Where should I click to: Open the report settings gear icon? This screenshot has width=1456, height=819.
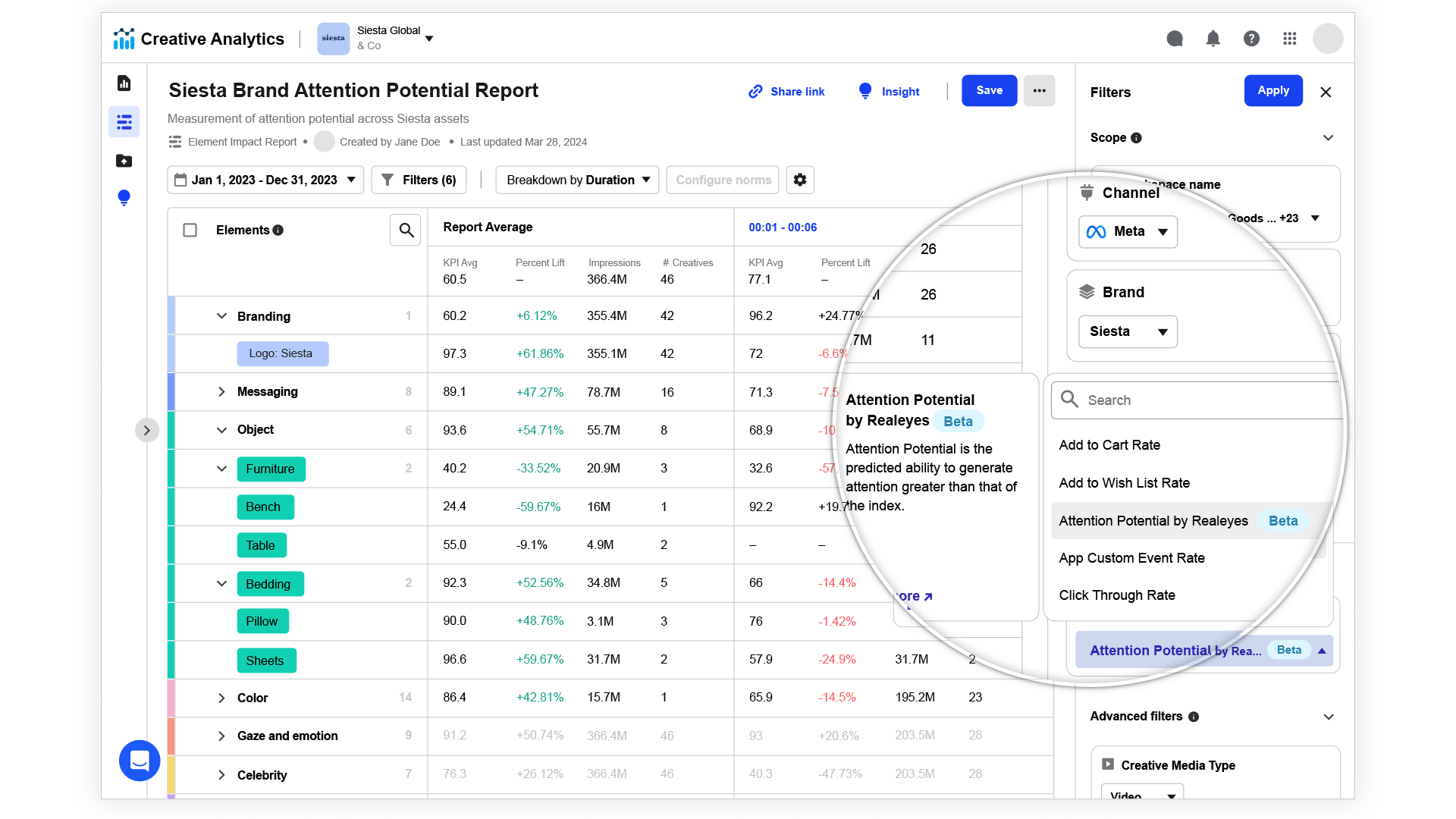click(799, 180)
